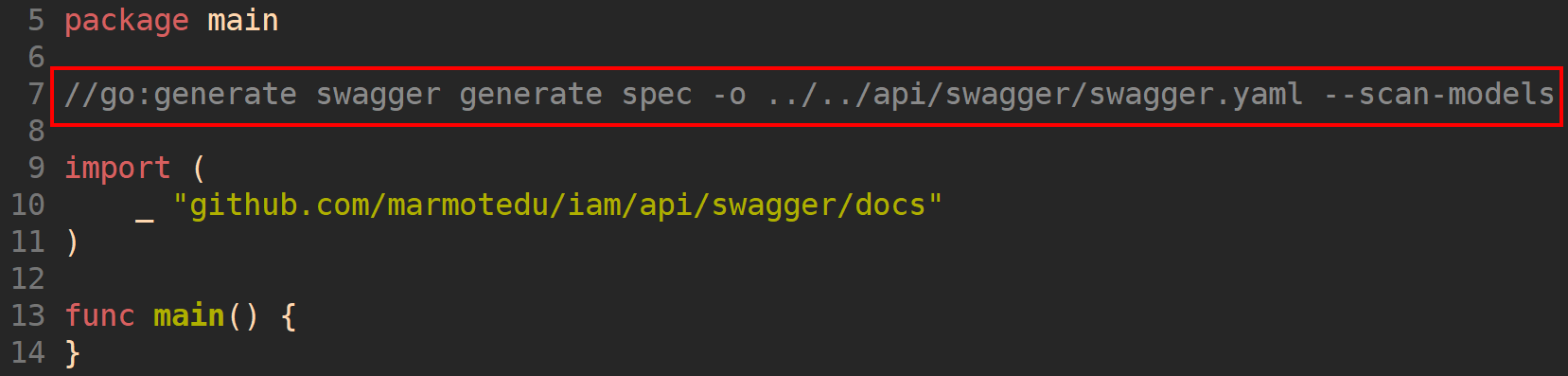
Task: Click the github.com/marmotedu/iam import string
Action: 557,205
